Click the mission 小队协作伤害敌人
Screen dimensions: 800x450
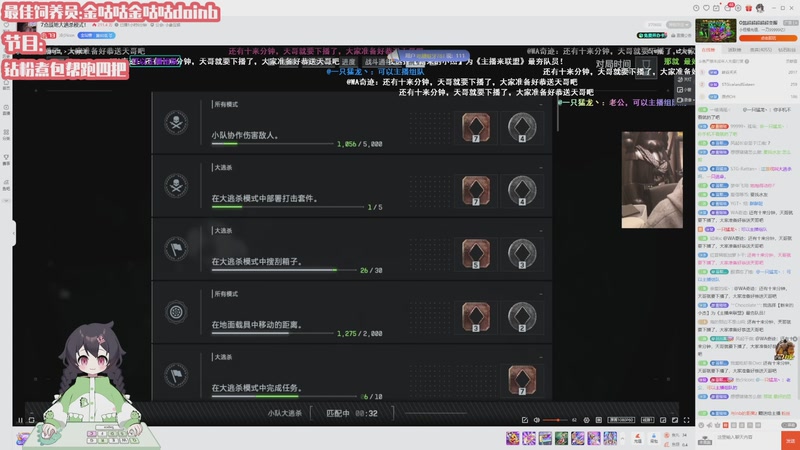point(352,123)
